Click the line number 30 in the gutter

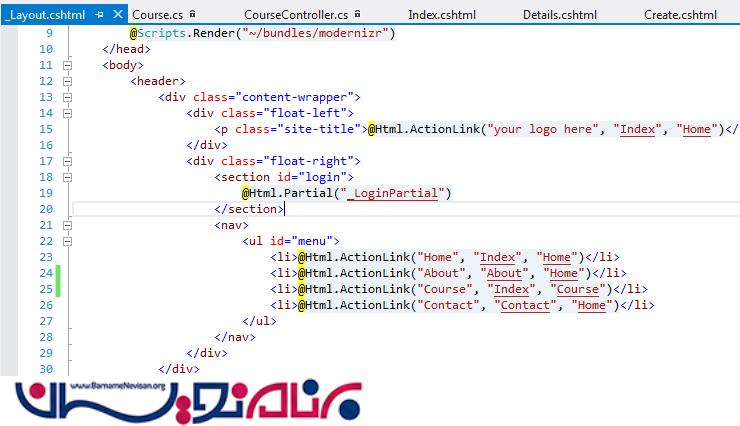45,369
